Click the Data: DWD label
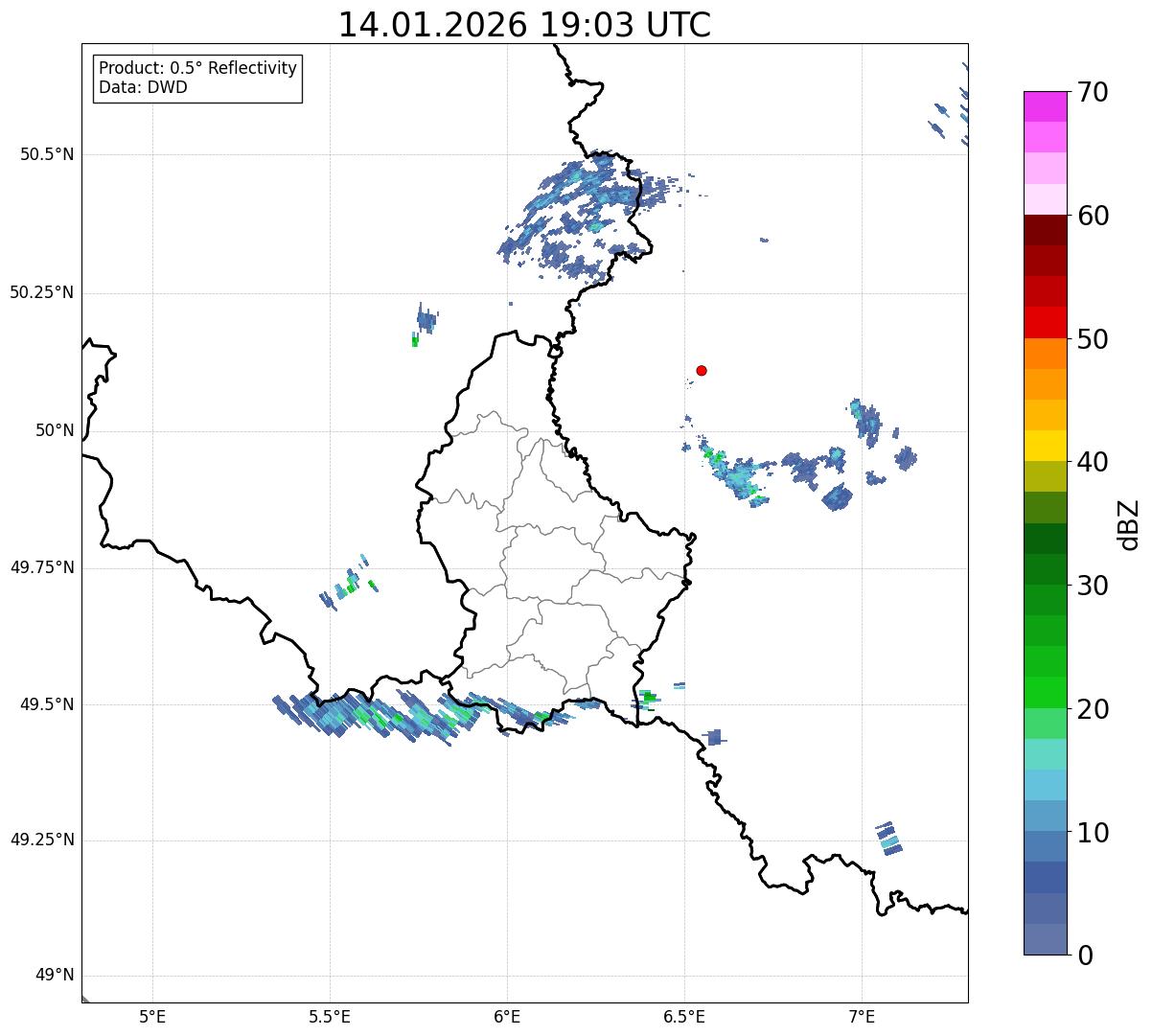 tap(143, 87)
